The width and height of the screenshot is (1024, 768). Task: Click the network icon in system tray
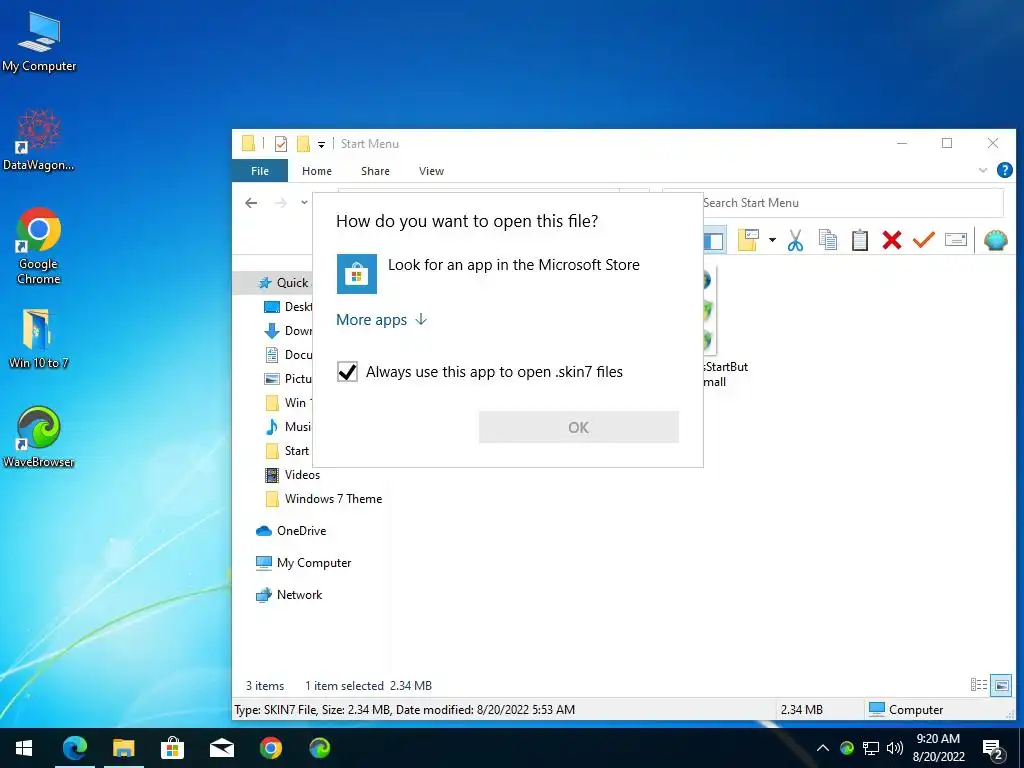(x=871, y=748)
